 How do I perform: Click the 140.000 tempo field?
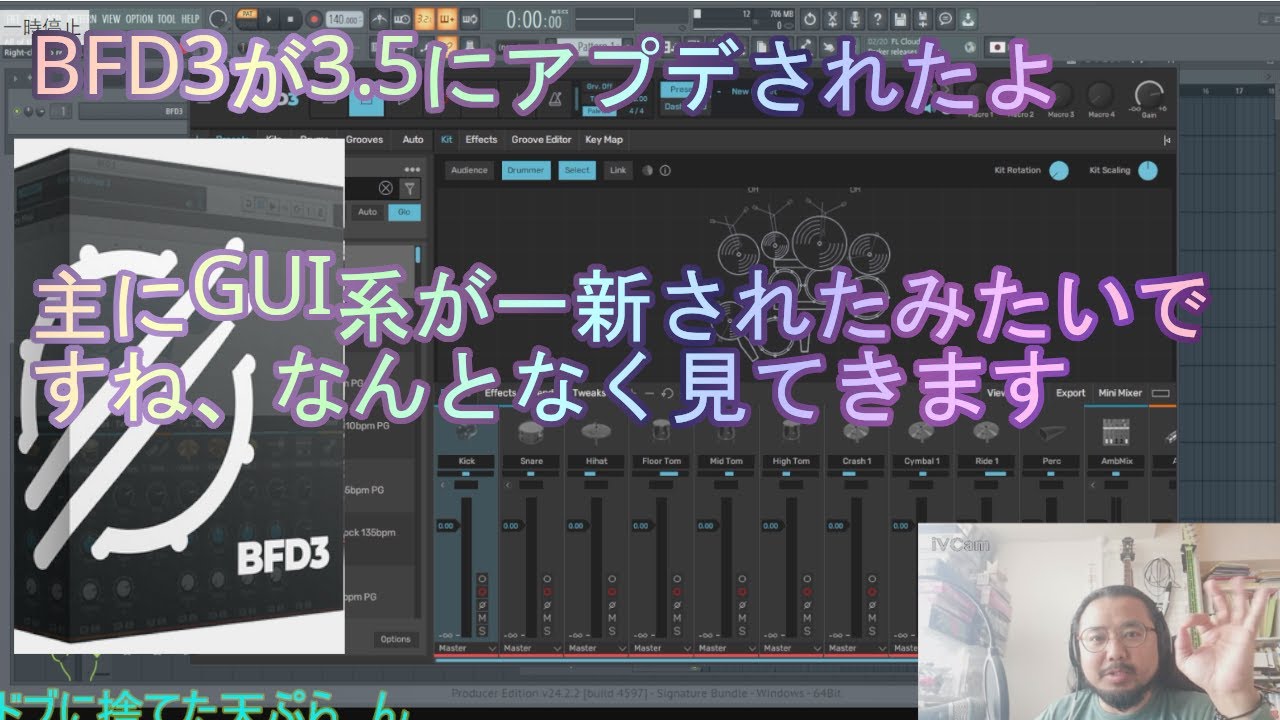click(x=344, y=19)
